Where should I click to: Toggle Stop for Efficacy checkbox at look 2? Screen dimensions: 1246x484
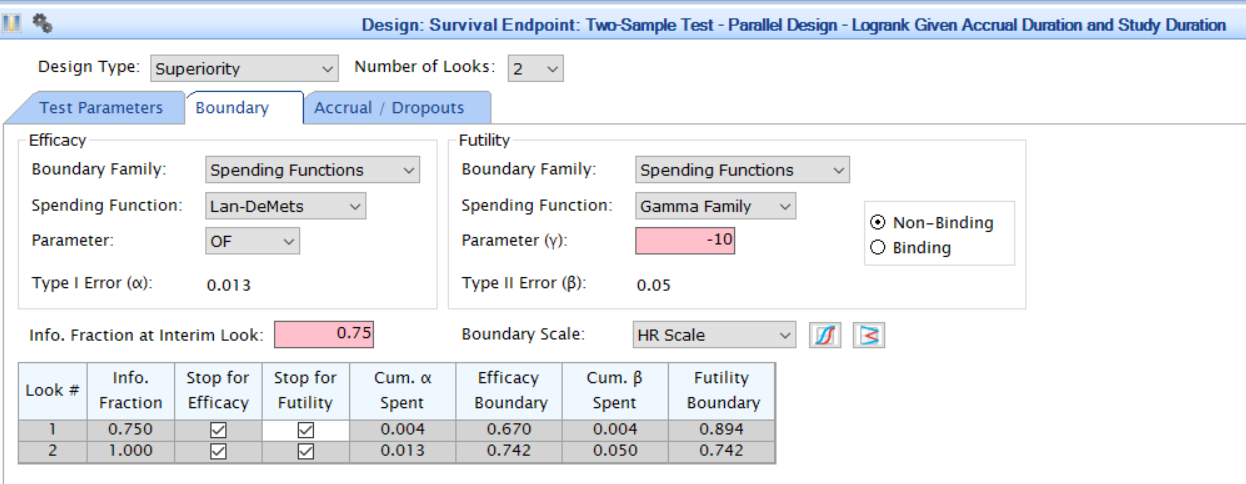point(218,451)
